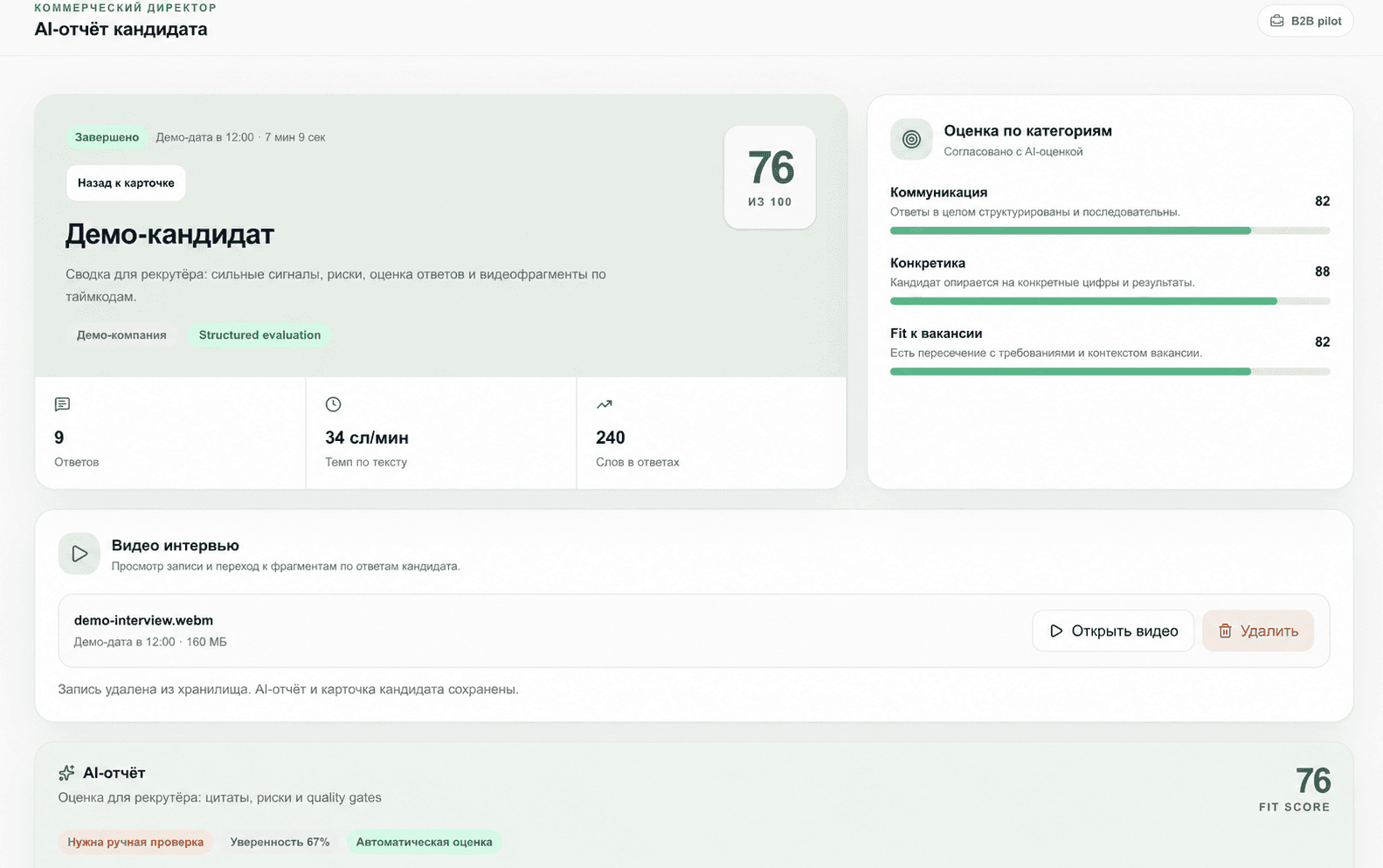Click the play icon beside Видео интервью heading
Image resolution: width=1383 pixels, height=868 pixels.
[x=80, y=554]
